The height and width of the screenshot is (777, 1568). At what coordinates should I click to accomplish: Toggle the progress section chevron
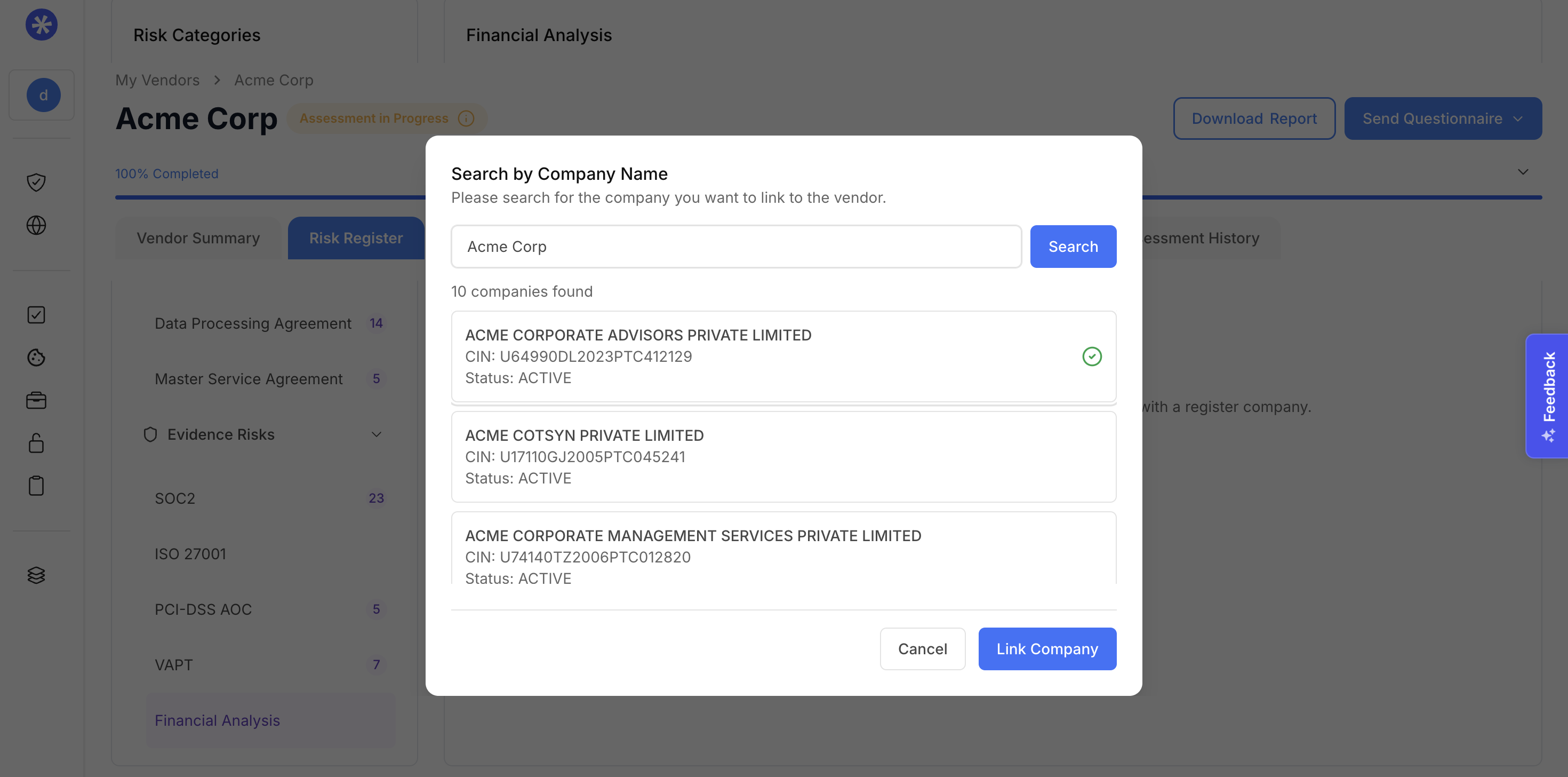[x=1523, y=172]
